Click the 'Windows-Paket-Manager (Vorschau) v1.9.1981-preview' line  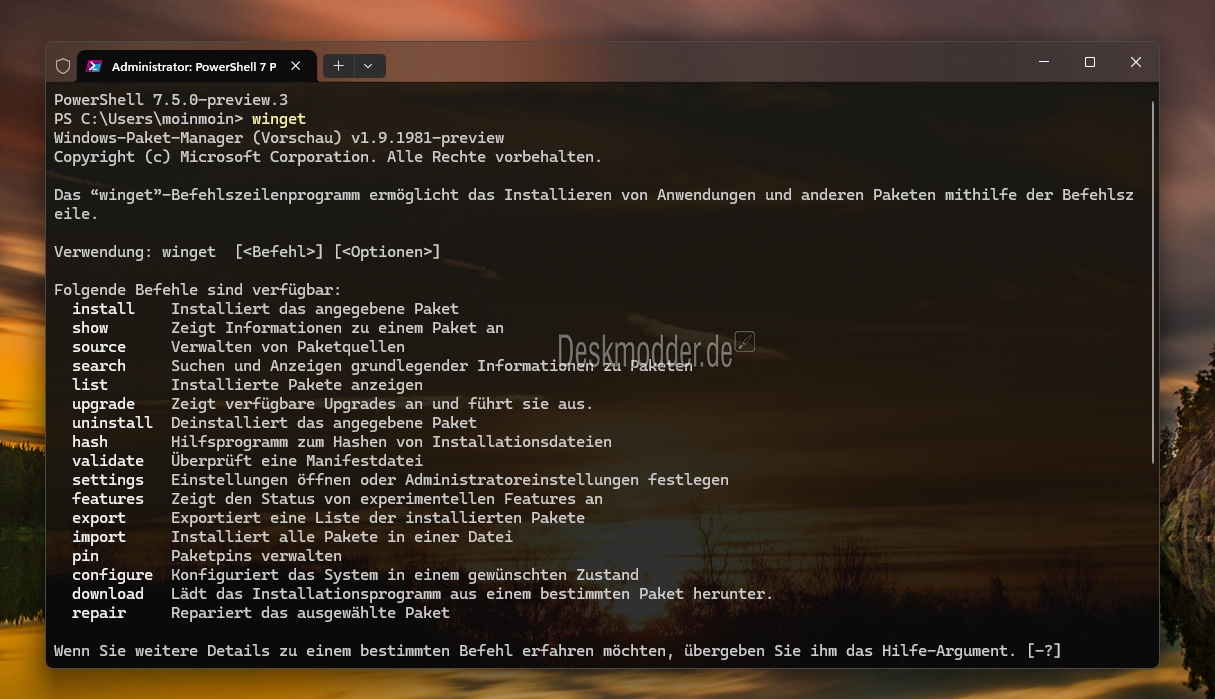click(x=279, y=138)
